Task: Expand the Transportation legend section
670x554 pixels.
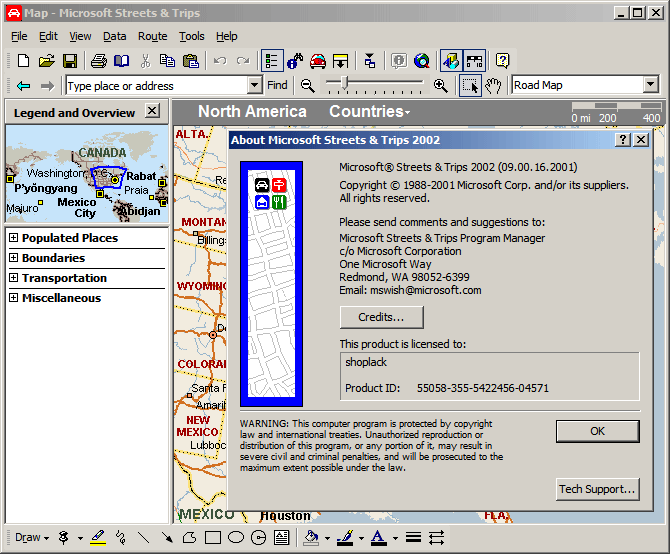Action: point(14,278)
